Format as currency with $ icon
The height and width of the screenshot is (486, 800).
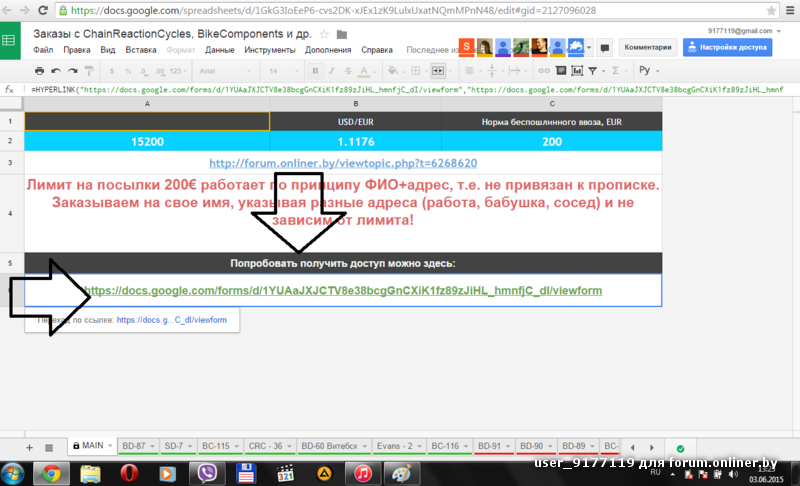(x=112, y=71)
